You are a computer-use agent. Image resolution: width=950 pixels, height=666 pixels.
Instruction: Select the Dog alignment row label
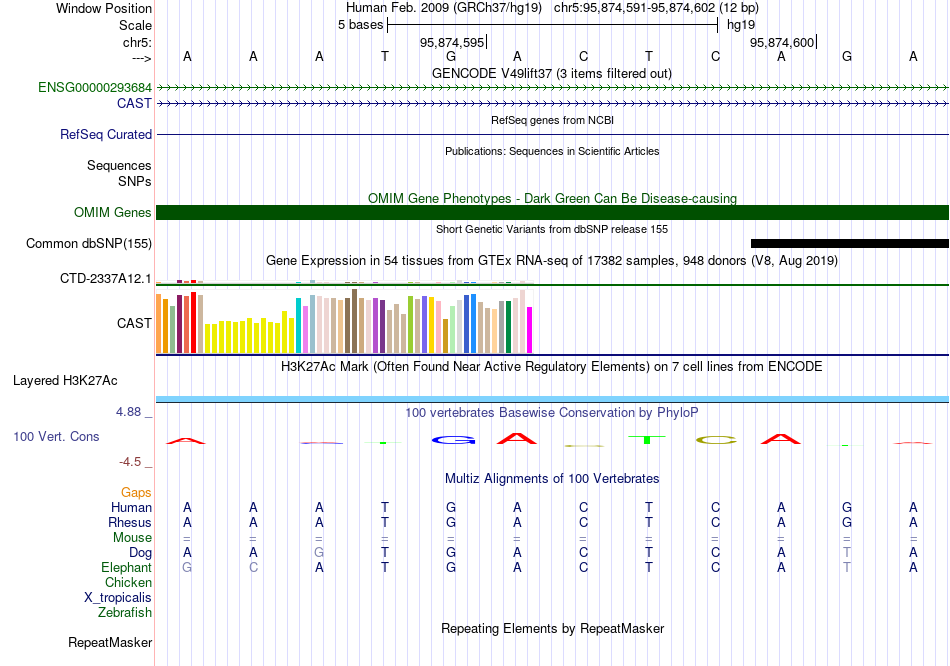tap(140, 553)
